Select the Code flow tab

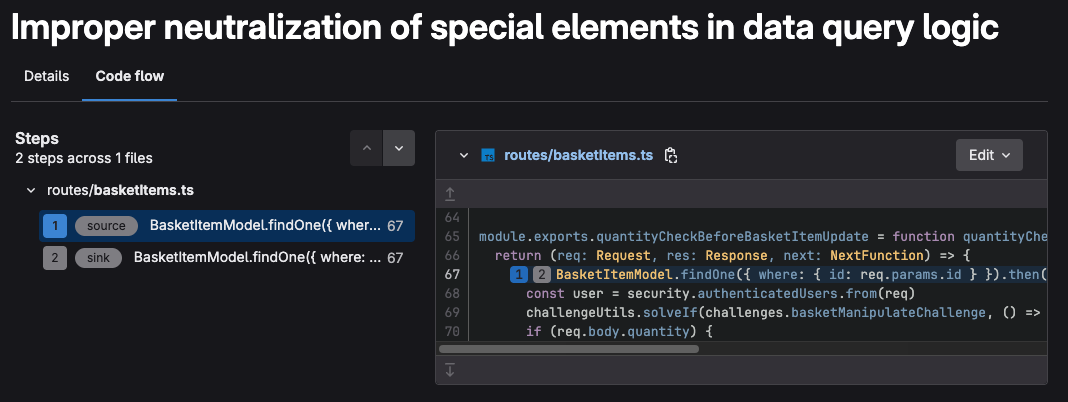coord(130,76)
